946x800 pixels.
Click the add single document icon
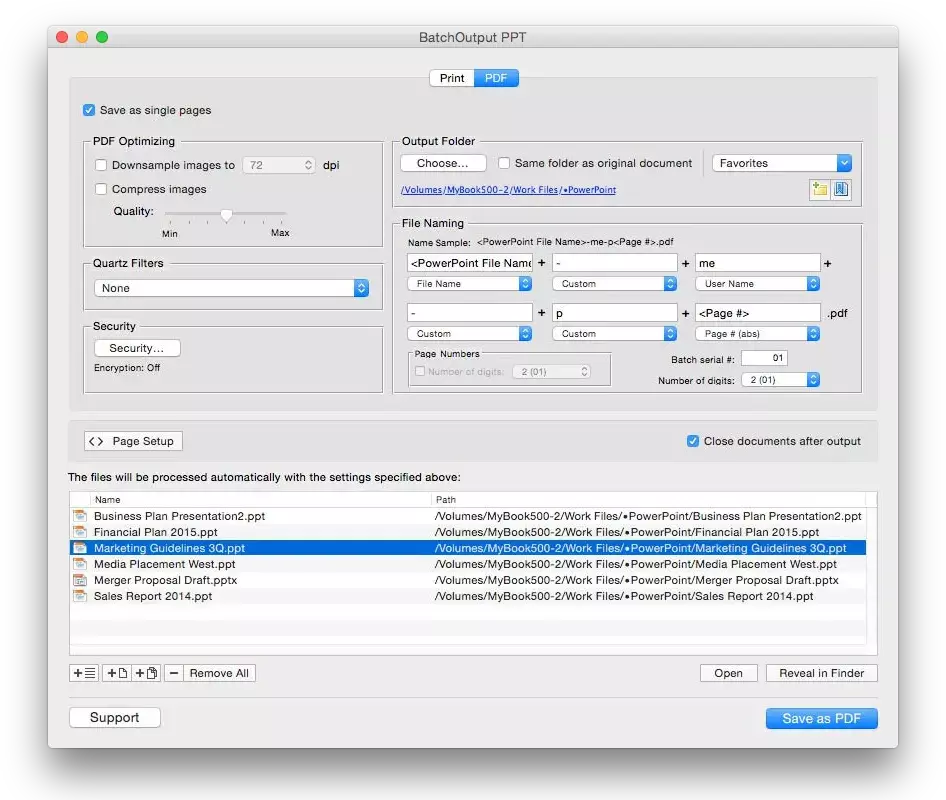[117, 673]
